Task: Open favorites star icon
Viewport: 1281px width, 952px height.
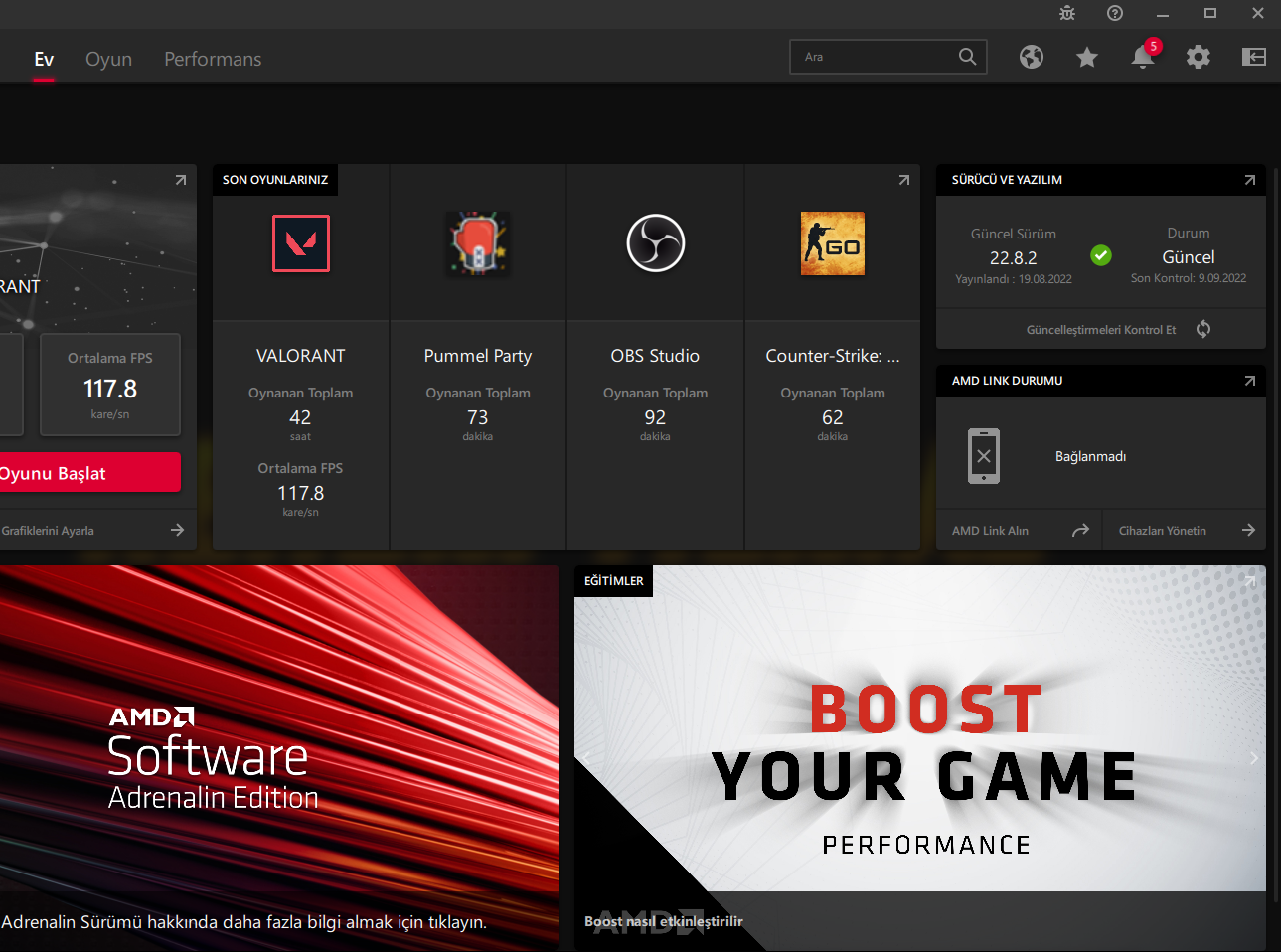Action: click(x=1087, y=57)
